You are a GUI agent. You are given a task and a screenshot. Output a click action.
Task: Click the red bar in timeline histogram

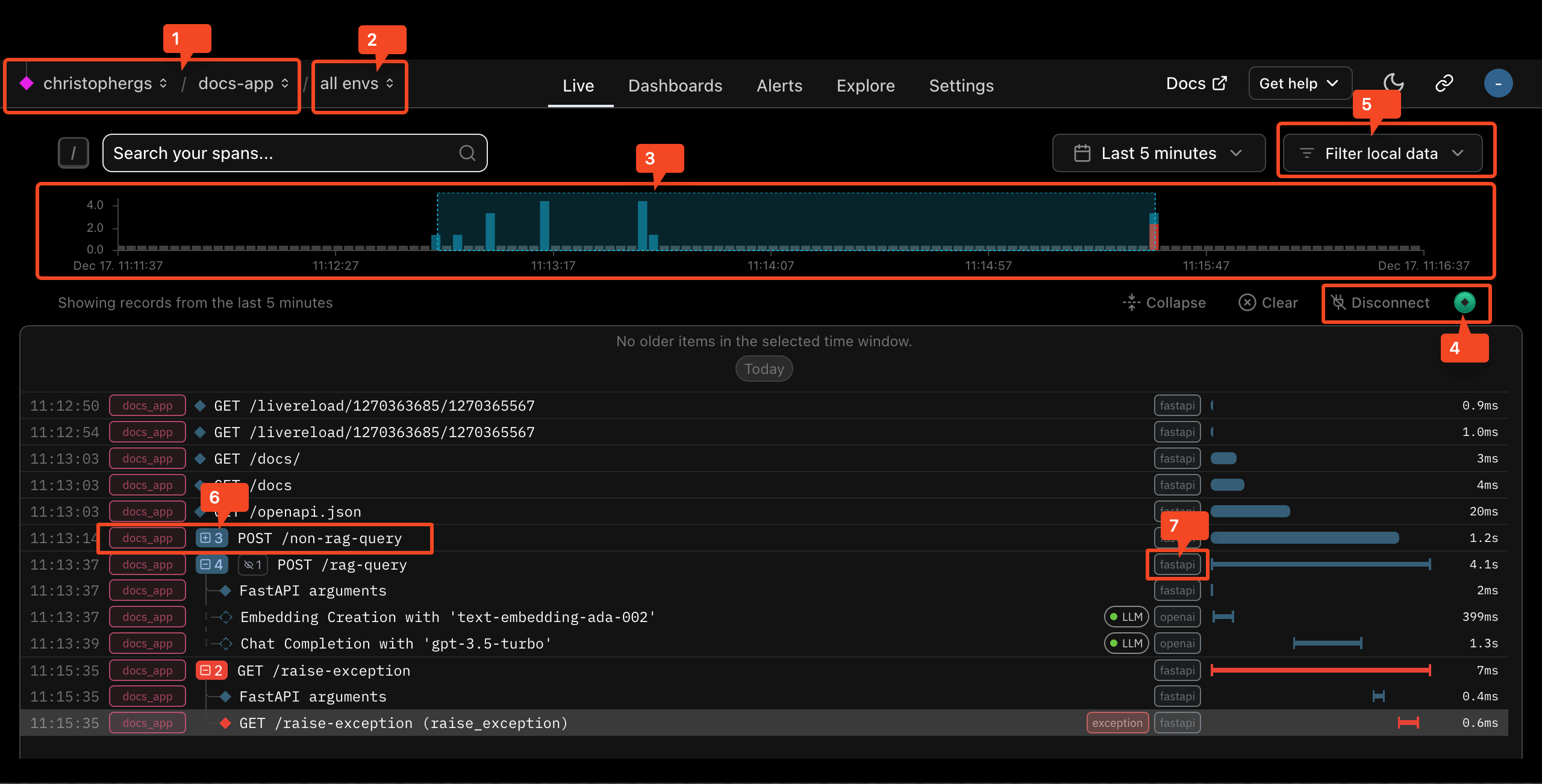(1153, 237)
